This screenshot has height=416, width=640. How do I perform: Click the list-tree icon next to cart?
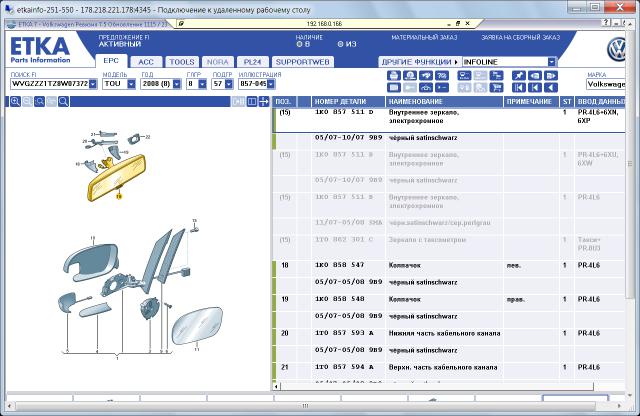pos(496,76)
